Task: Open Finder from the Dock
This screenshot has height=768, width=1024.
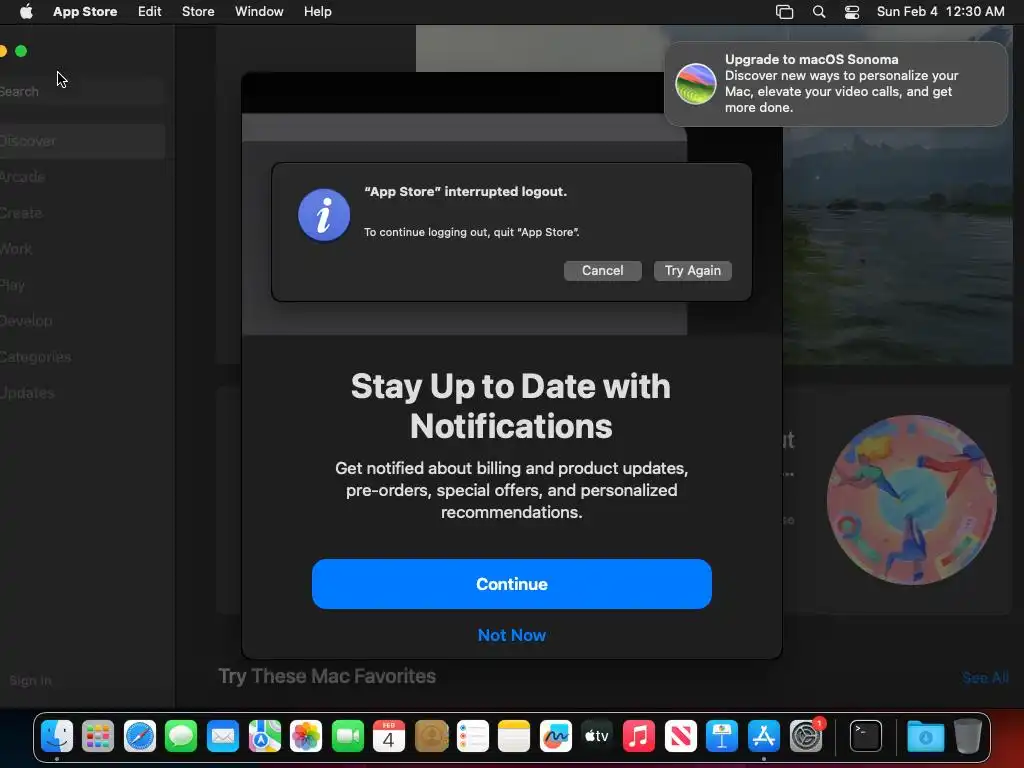Action: pyautogui.click(x=57, y=737)
